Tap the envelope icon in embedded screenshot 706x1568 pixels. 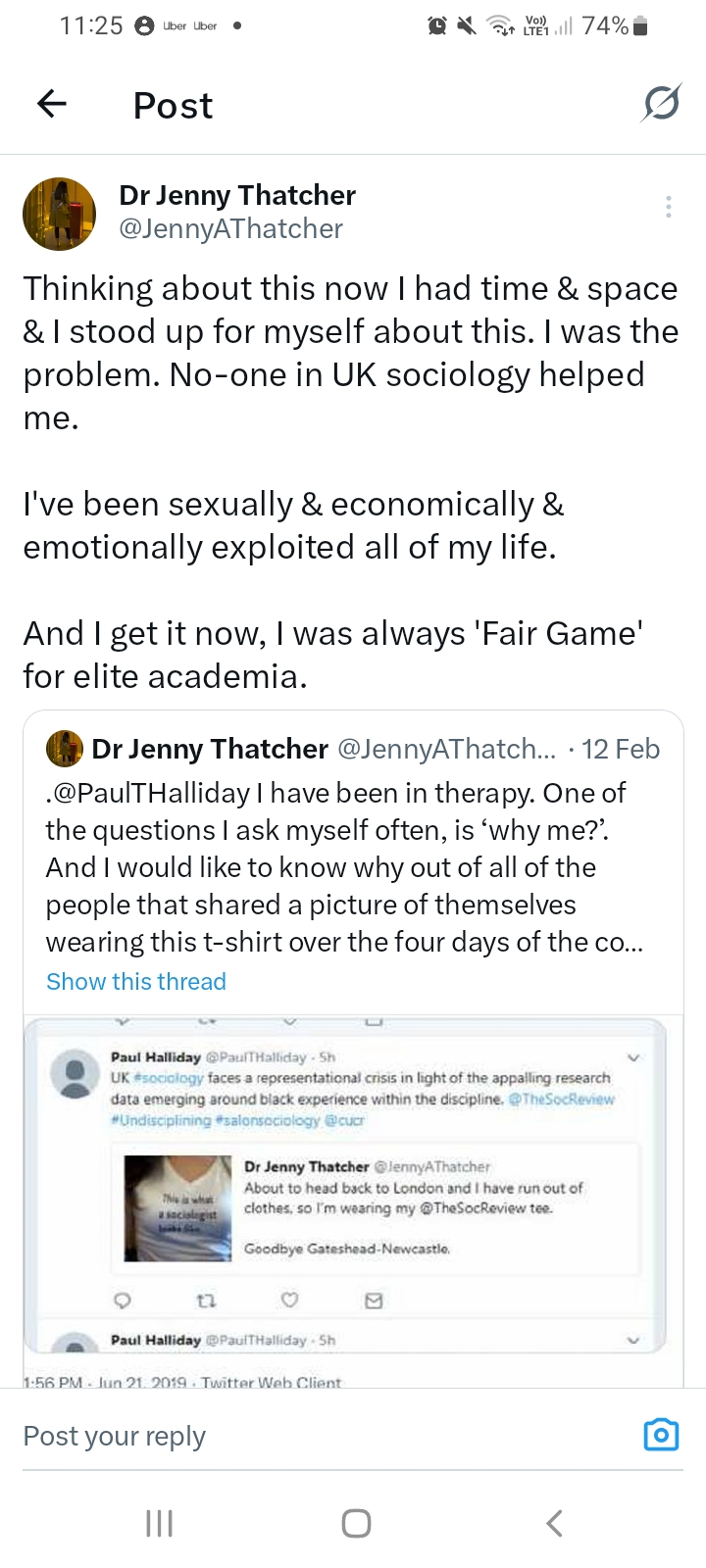[374, 1301]
